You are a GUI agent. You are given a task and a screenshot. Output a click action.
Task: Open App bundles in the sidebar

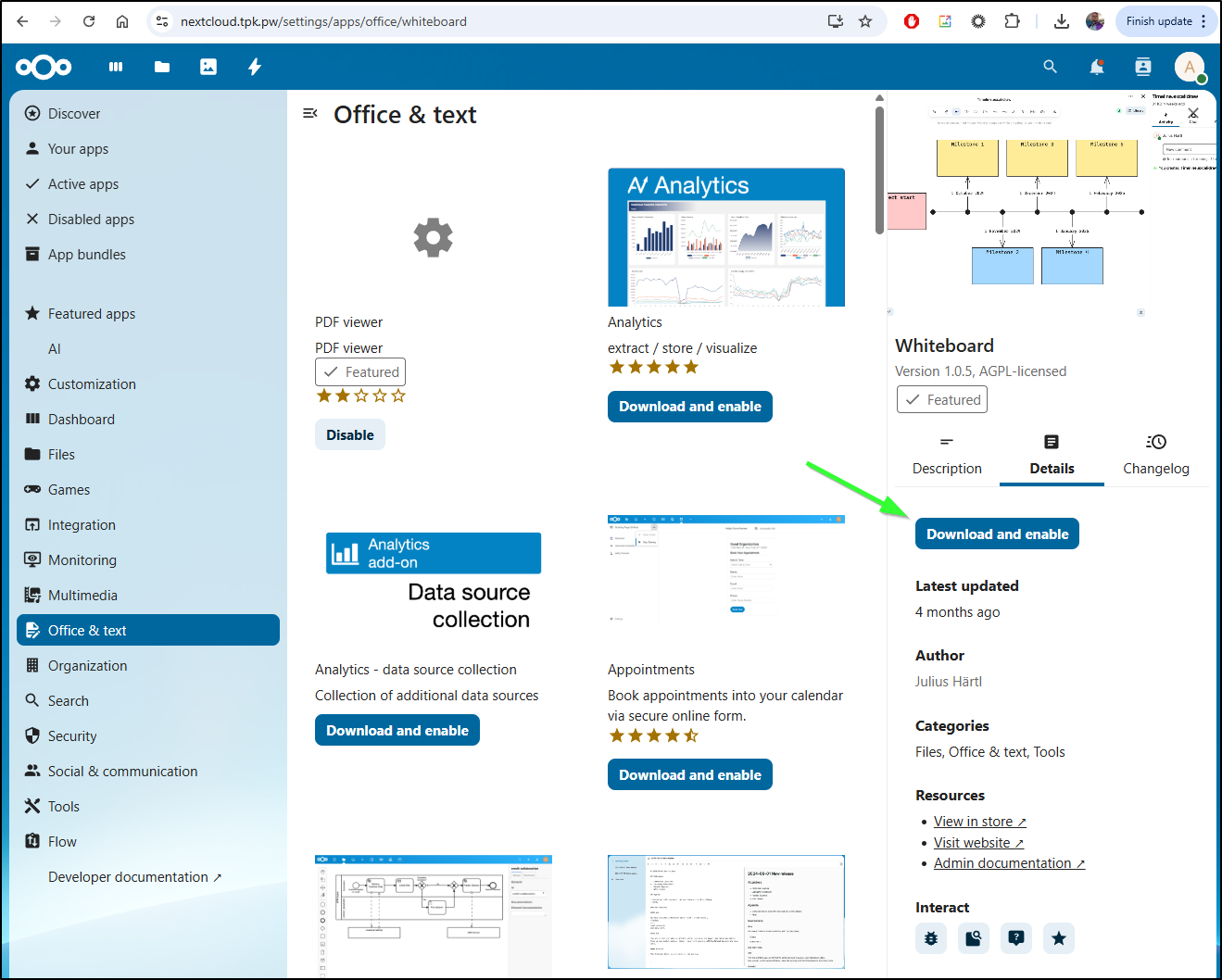[x=148, y=255]
